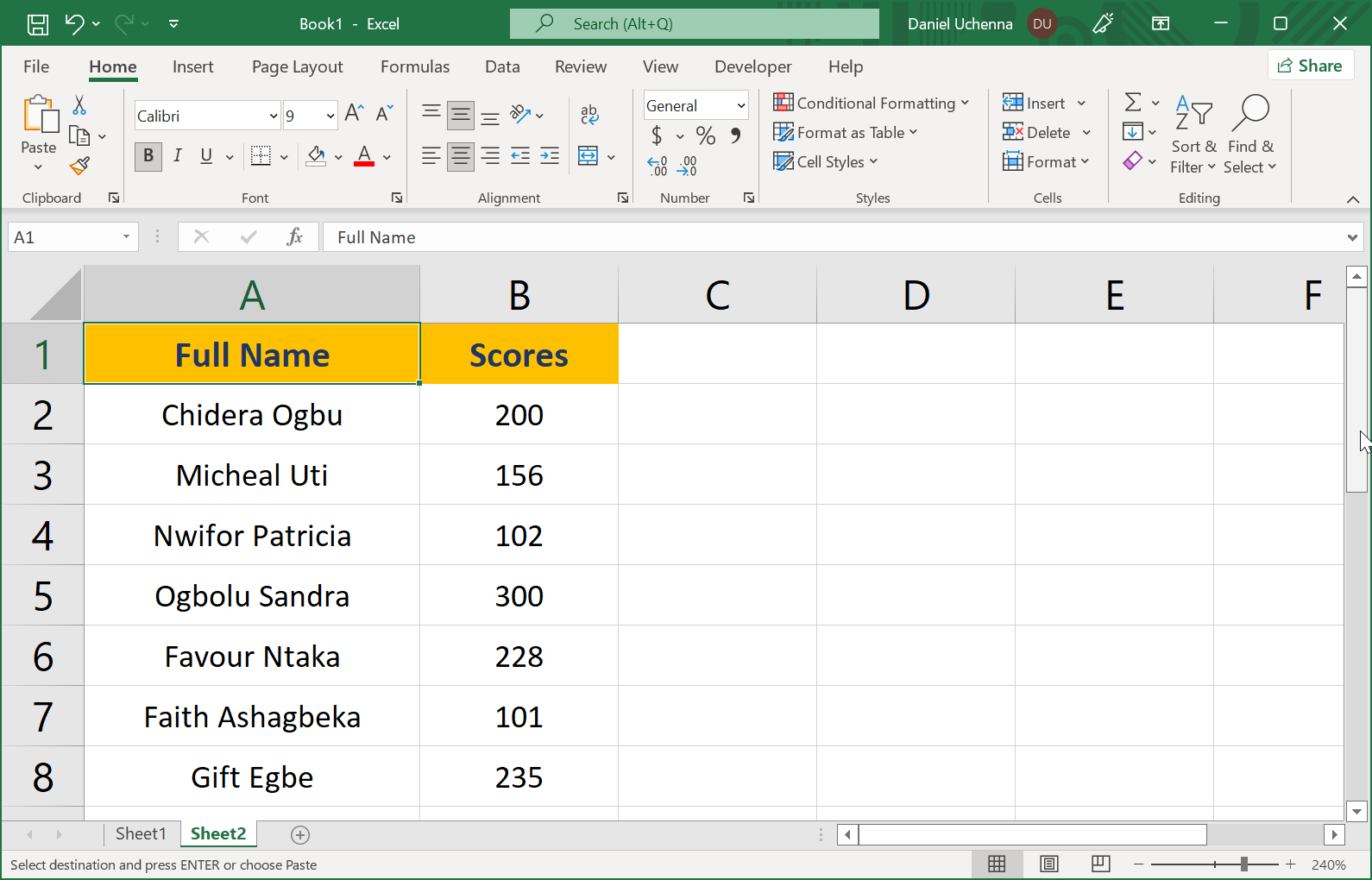This screenshot has height=880, width=1372.
Task: Select cell containing Ogbolu Sandra
Action: [x=252, y=596]
